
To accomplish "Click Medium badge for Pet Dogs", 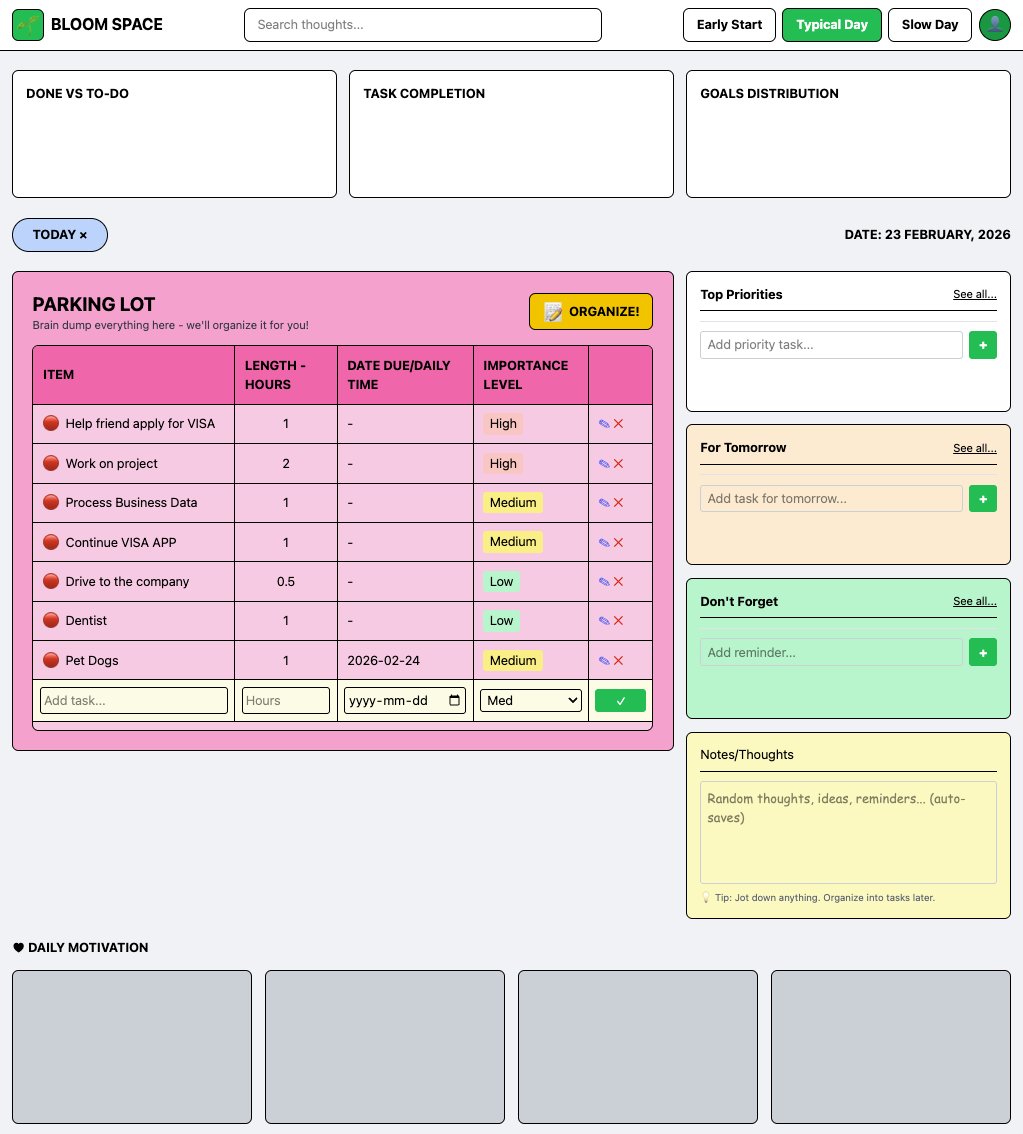I will click(x=513, y=660).
